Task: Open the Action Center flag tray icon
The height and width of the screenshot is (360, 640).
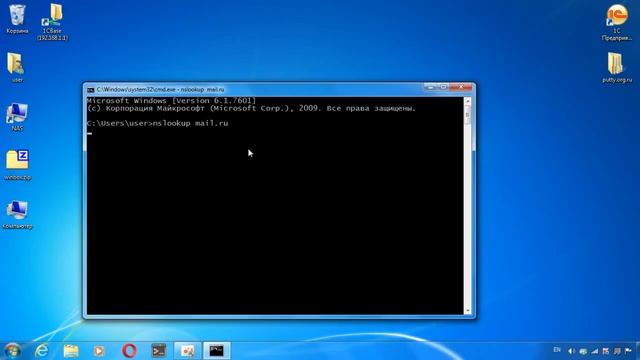Action: 628,351
